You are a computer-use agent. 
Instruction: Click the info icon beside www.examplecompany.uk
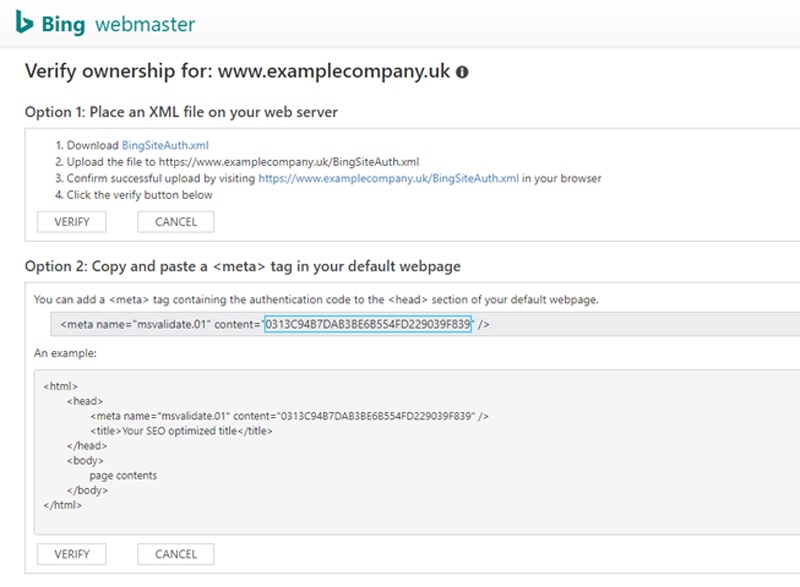462,72
